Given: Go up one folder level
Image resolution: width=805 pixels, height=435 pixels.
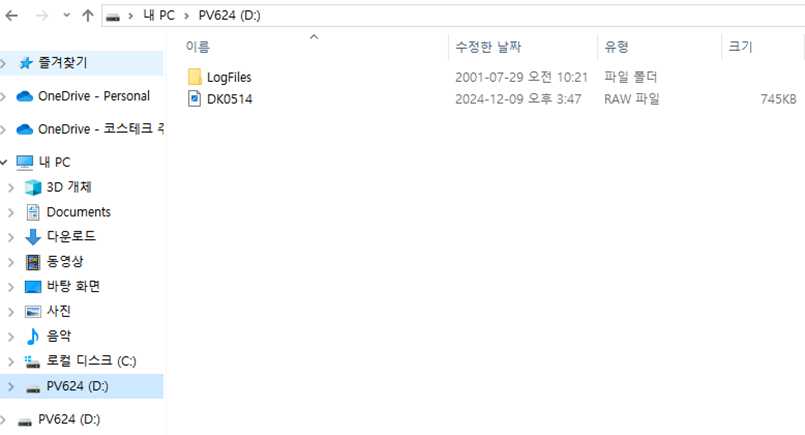Looking at the screenshot, I should pyautogui.click(x=88, y=16).
